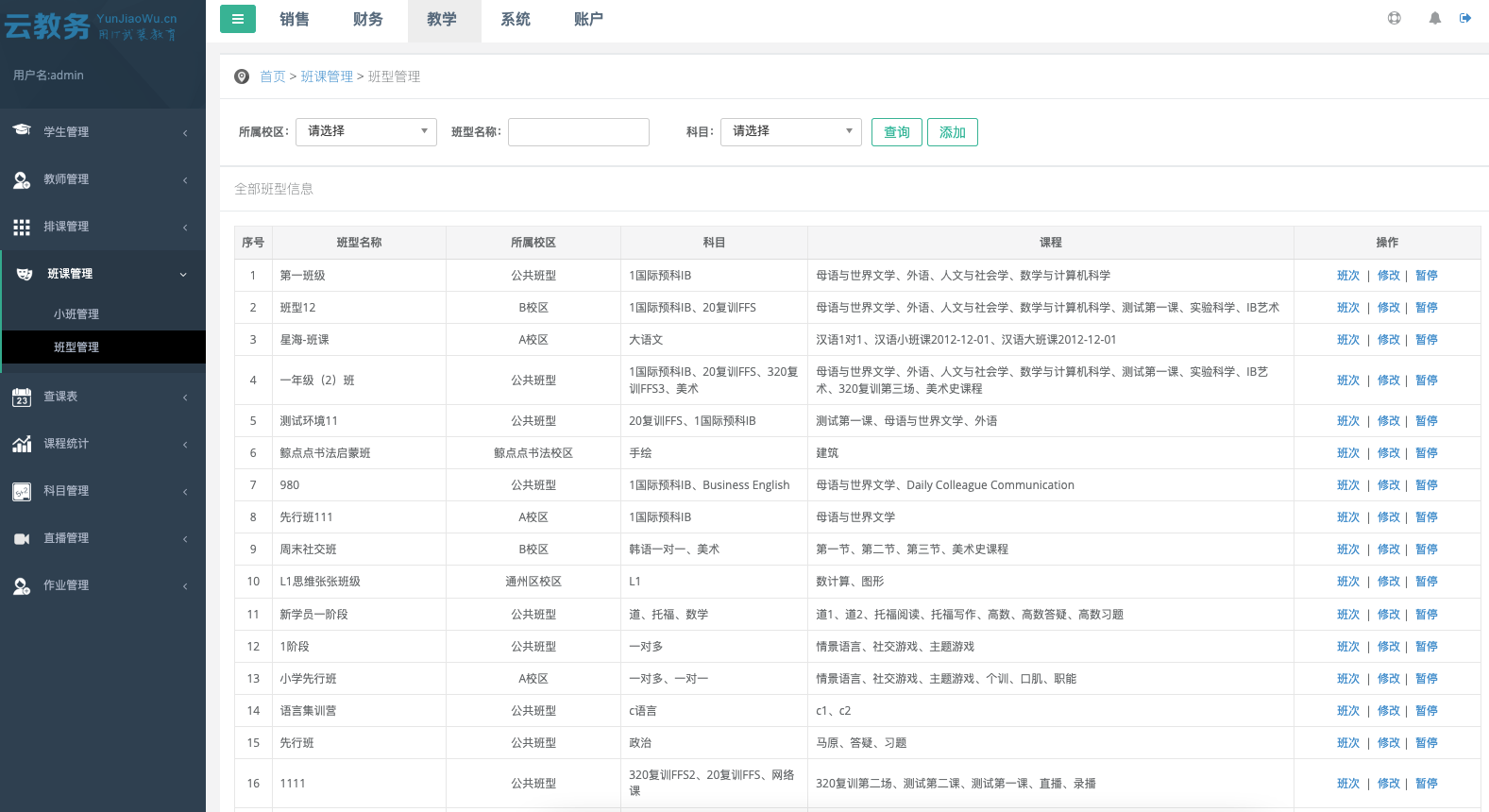
Task: Click the logout icon in top bar
Action: pyautogui.click(x=1465, y=19)
